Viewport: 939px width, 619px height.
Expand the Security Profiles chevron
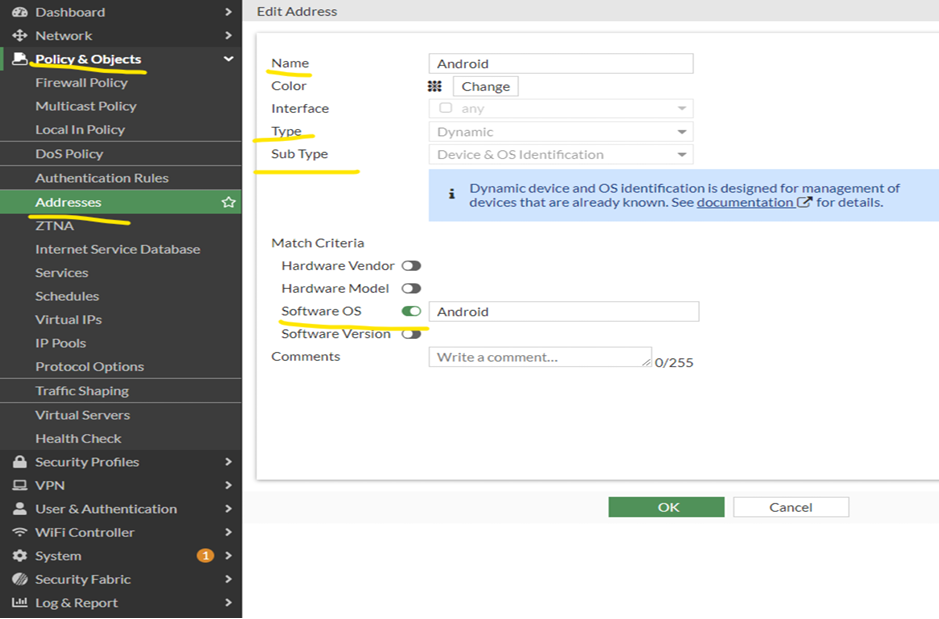coord(228,462)
